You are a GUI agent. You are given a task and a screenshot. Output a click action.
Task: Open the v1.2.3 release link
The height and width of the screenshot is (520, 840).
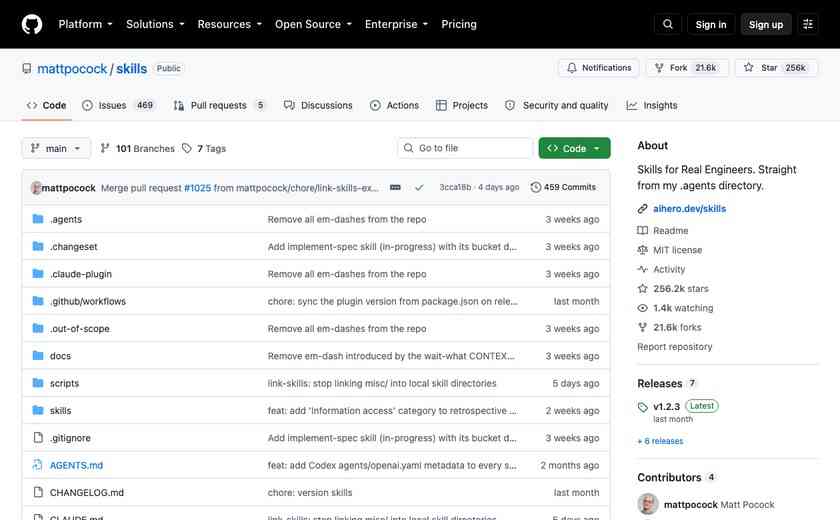[x=666, y=407]
